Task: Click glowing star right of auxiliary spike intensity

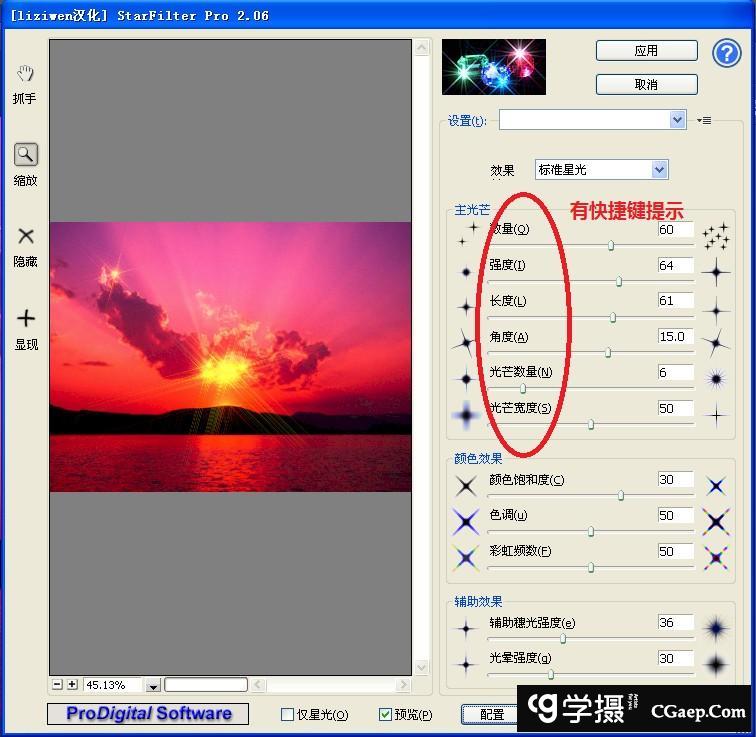Action: coord(716,629)
